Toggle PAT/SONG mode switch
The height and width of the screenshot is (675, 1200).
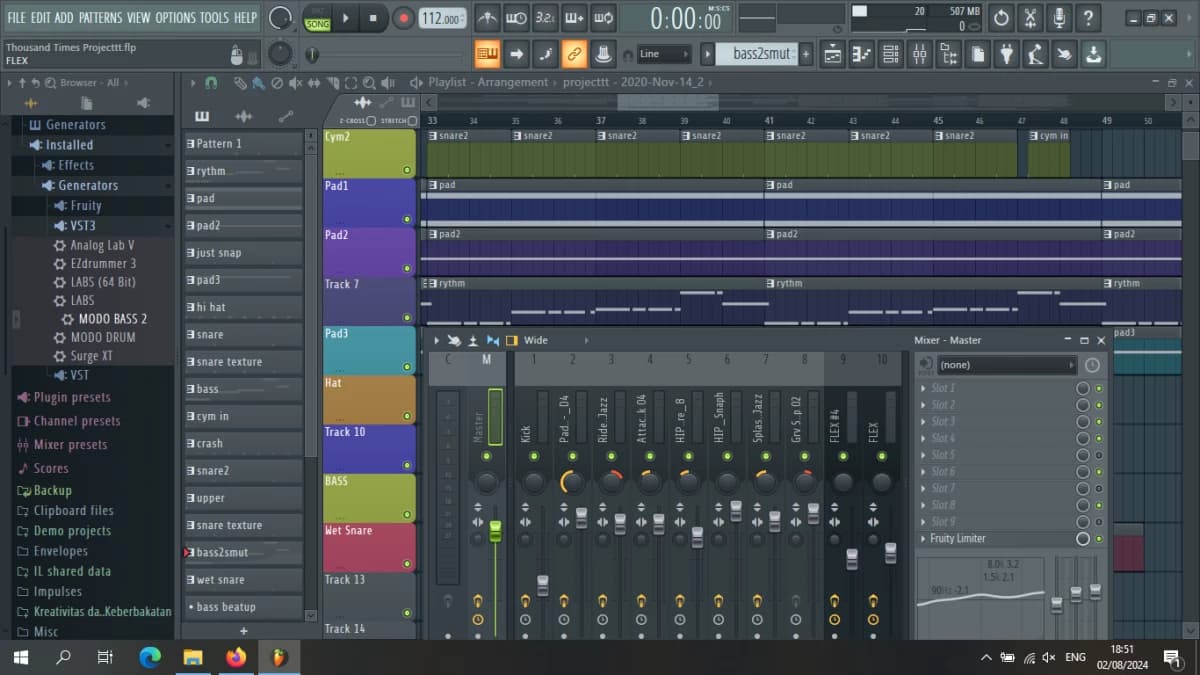click(317, 18)
